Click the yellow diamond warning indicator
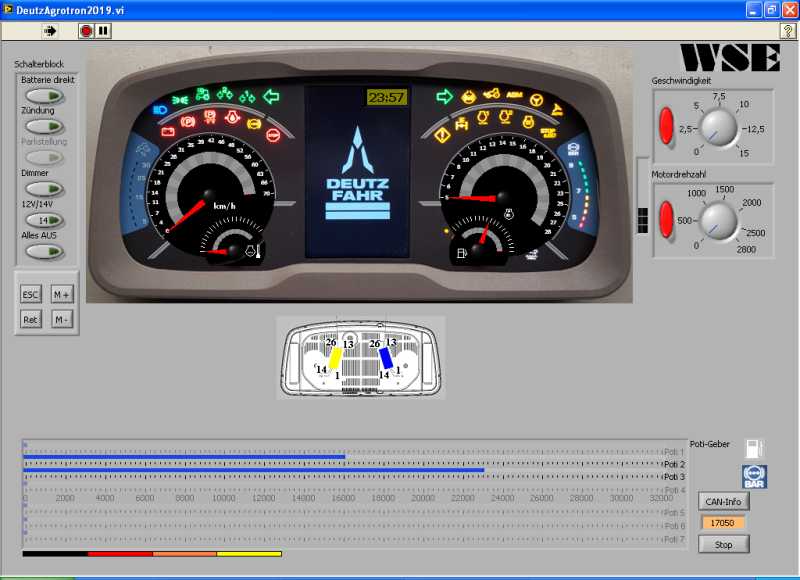This screenshot has width=800, height=580. (x=442, y=135)
